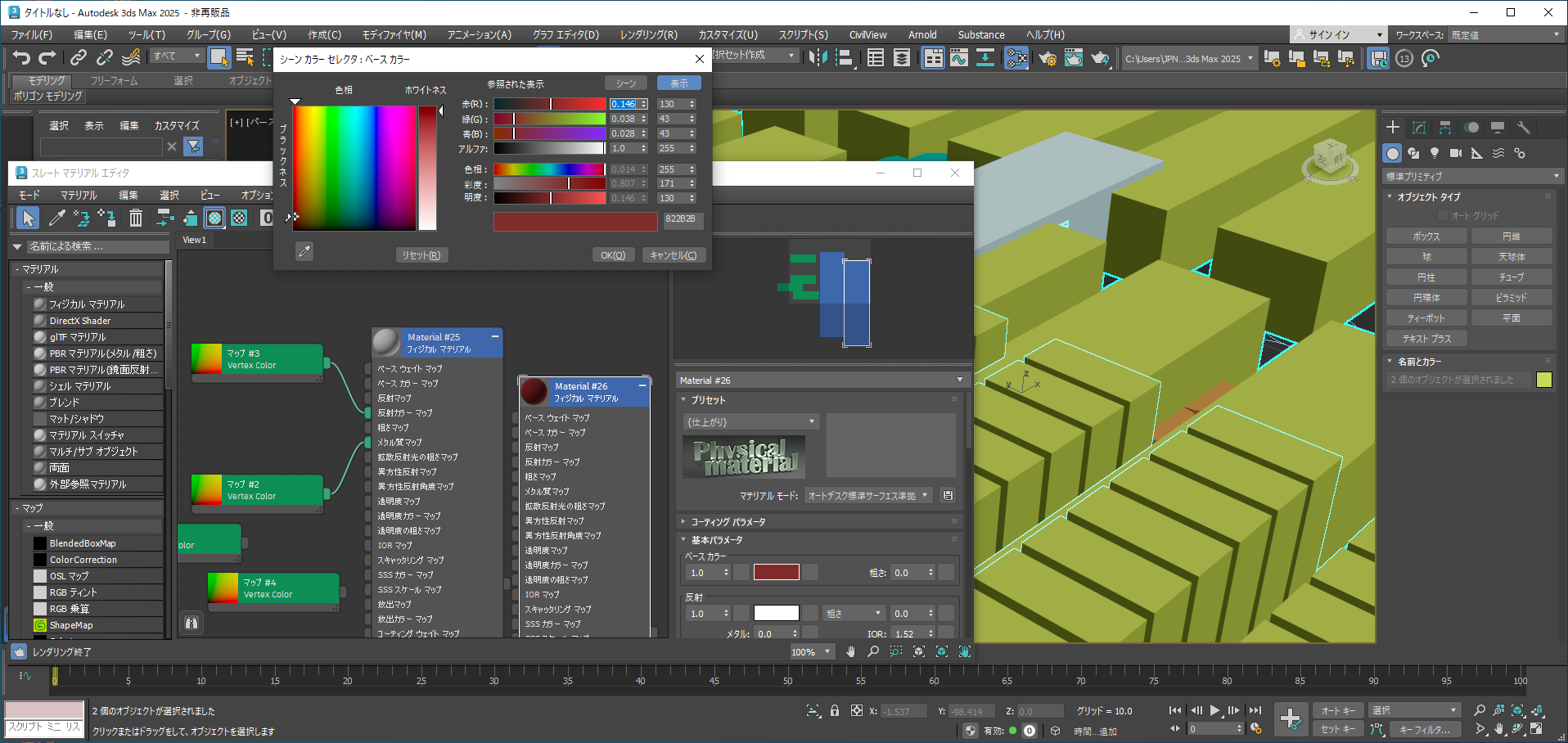
Task: Switch color selector to 表示 mode
Action: (x=679, y=83)
